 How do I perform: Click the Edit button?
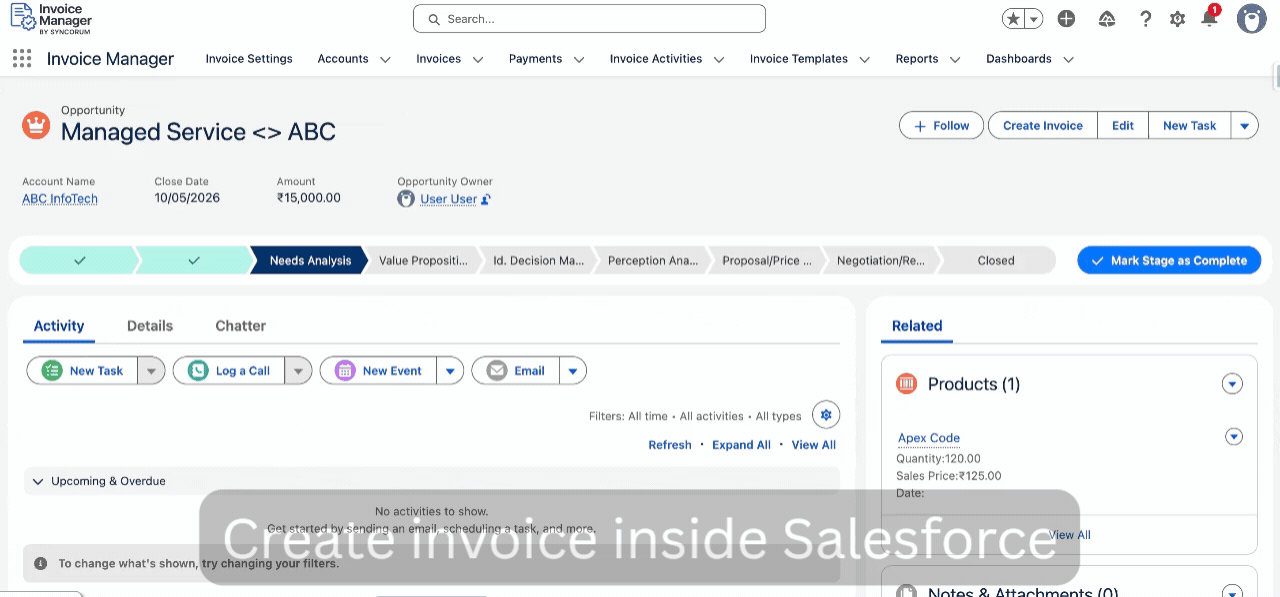(x=1123, y=126)
